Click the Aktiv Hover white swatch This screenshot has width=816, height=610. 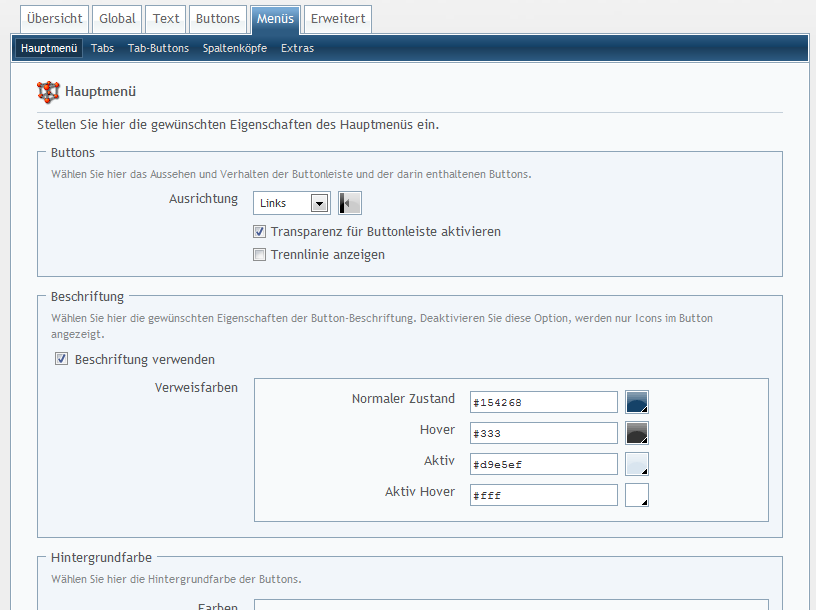tap(637, 495)
